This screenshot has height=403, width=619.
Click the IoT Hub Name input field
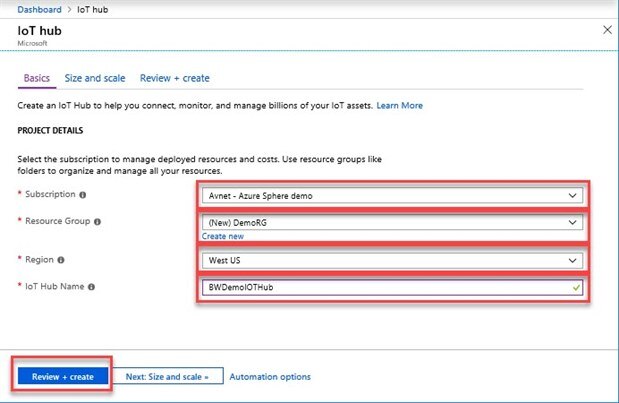tap(392, 287)
